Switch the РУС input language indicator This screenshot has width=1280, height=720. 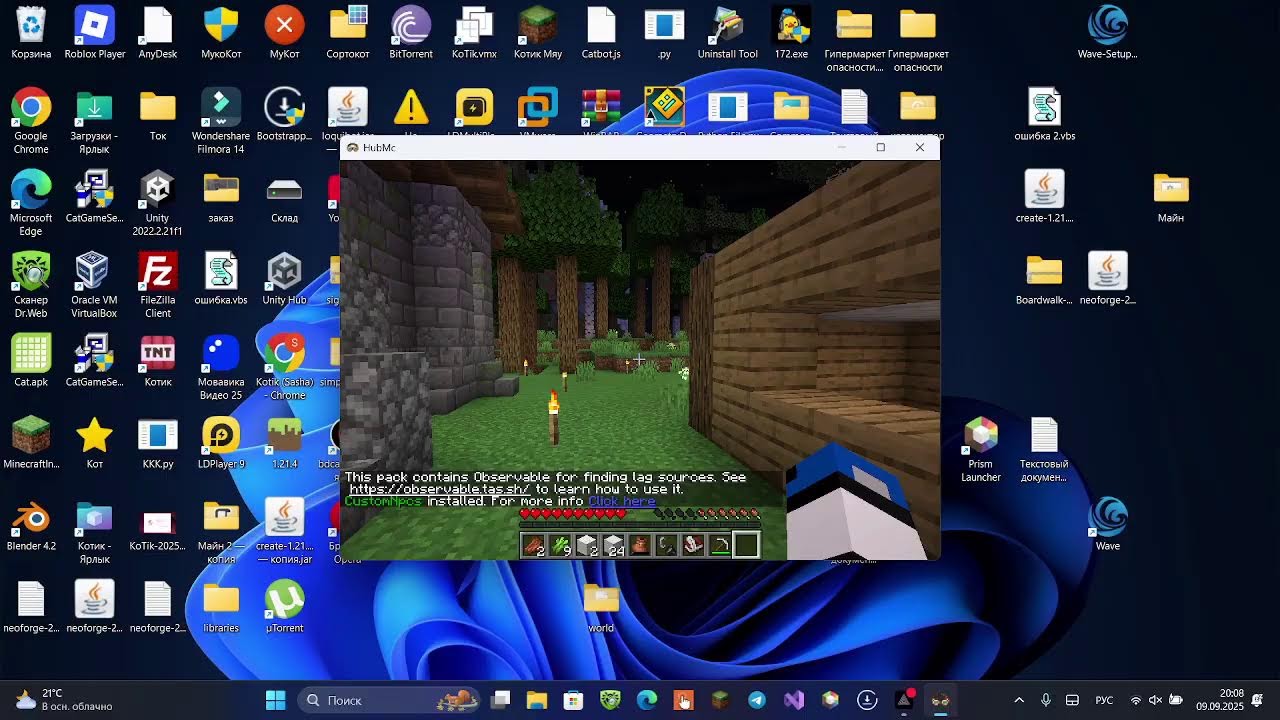click(1104, 700)
